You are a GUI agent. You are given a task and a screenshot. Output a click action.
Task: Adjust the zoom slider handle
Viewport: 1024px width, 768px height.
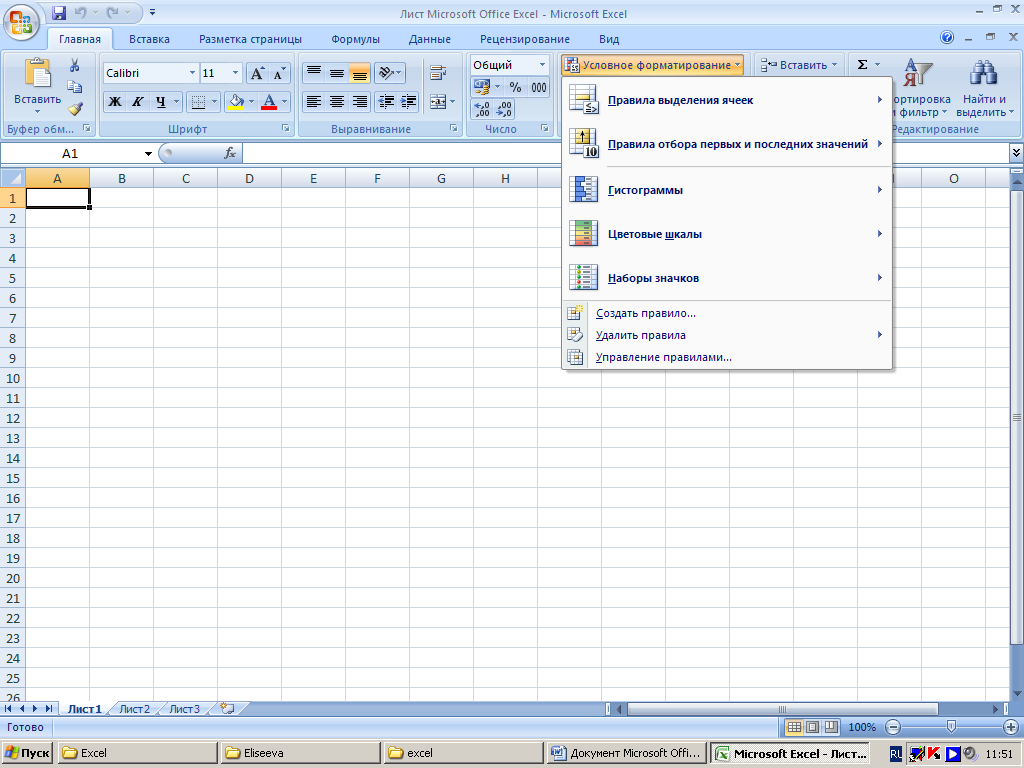(951, 726)
